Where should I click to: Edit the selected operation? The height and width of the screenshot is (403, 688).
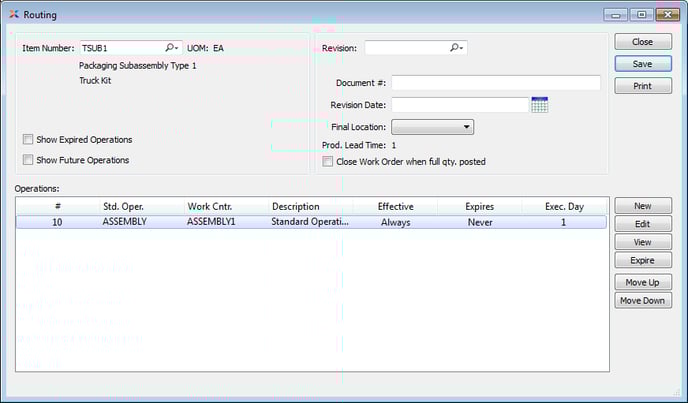(642, 224)
